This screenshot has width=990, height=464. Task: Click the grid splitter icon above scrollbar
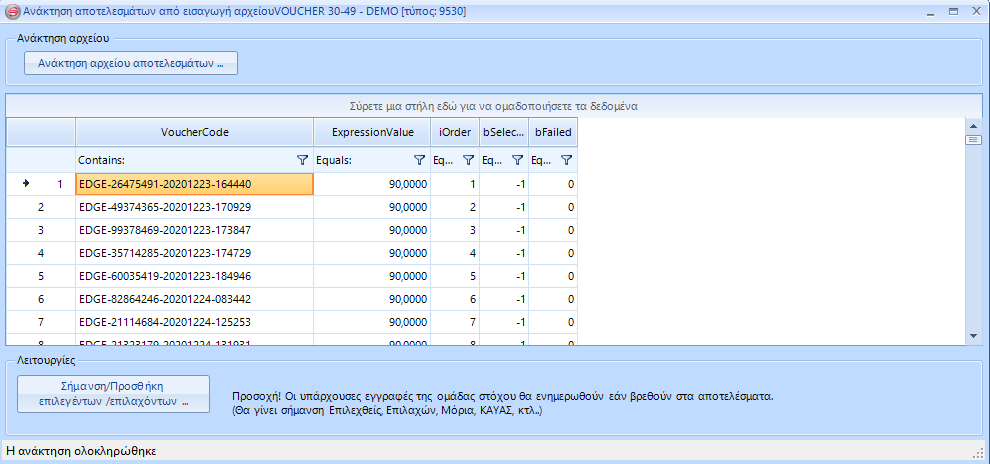click(971, 140)
